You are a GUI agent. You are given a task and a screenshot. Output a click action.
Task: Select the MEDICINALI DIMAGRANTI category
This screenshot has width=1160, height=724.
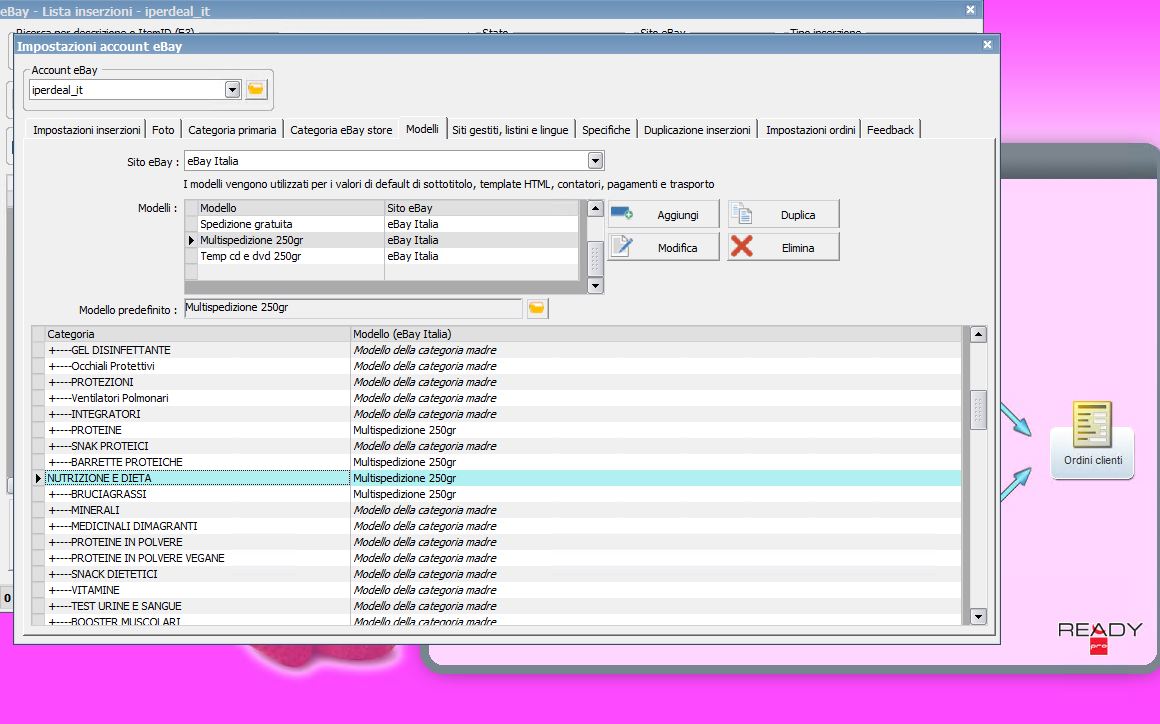[496, 527]
